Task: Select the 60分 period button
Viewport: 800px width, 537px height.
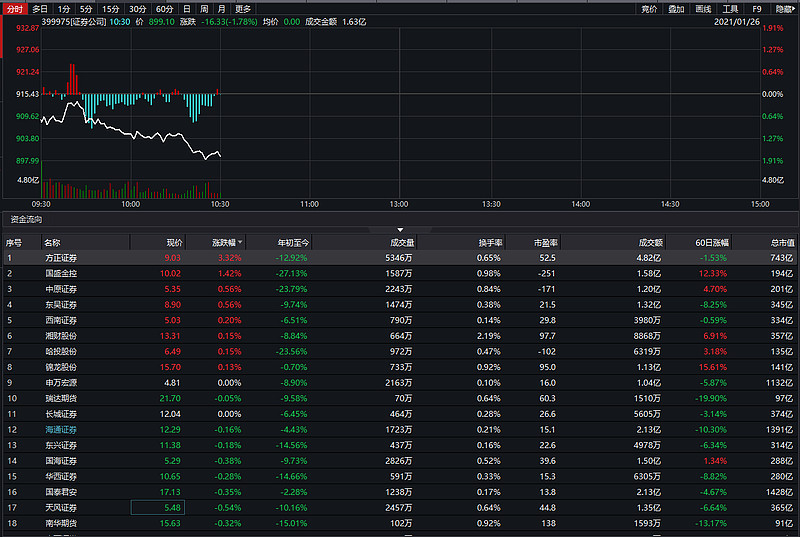Action: click(164, 8)
